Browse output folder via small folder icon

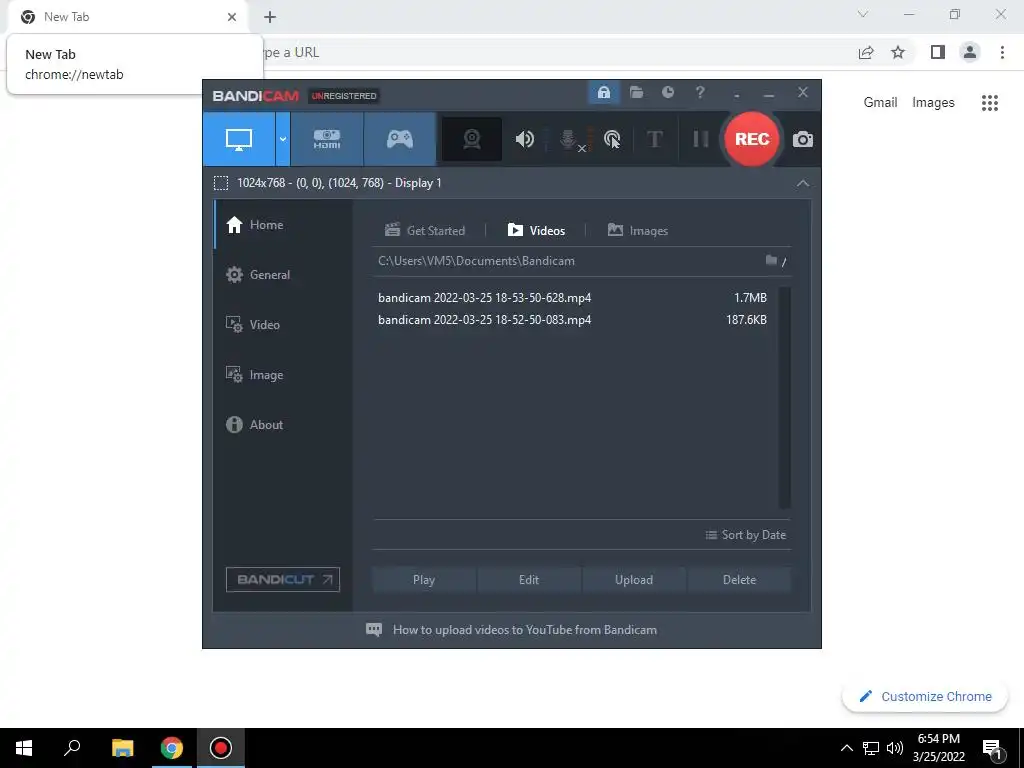[x=771, y=261]
